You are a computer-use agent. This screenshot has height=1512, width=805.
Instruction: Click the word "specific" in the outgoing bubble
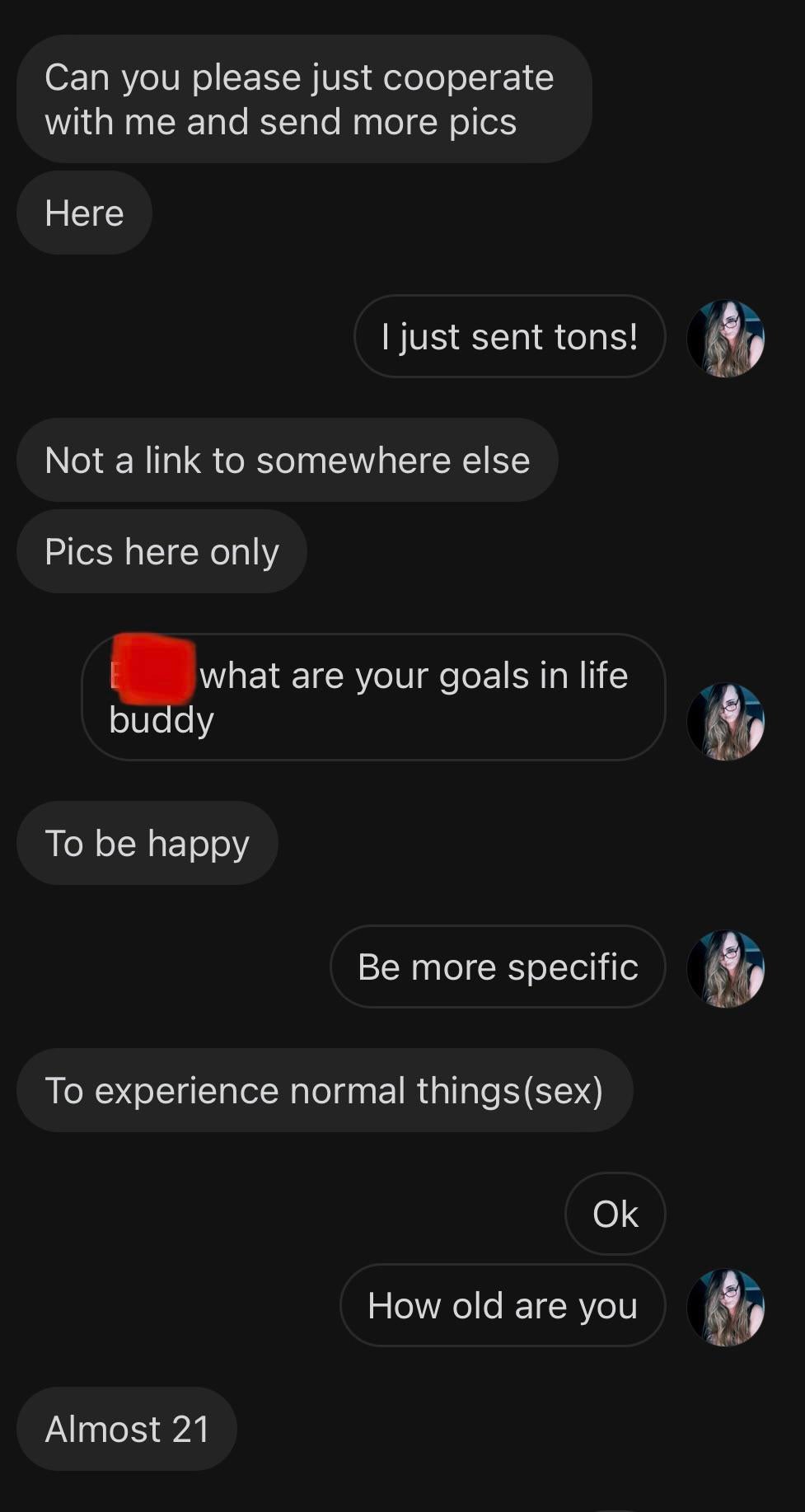coord(573,968)
